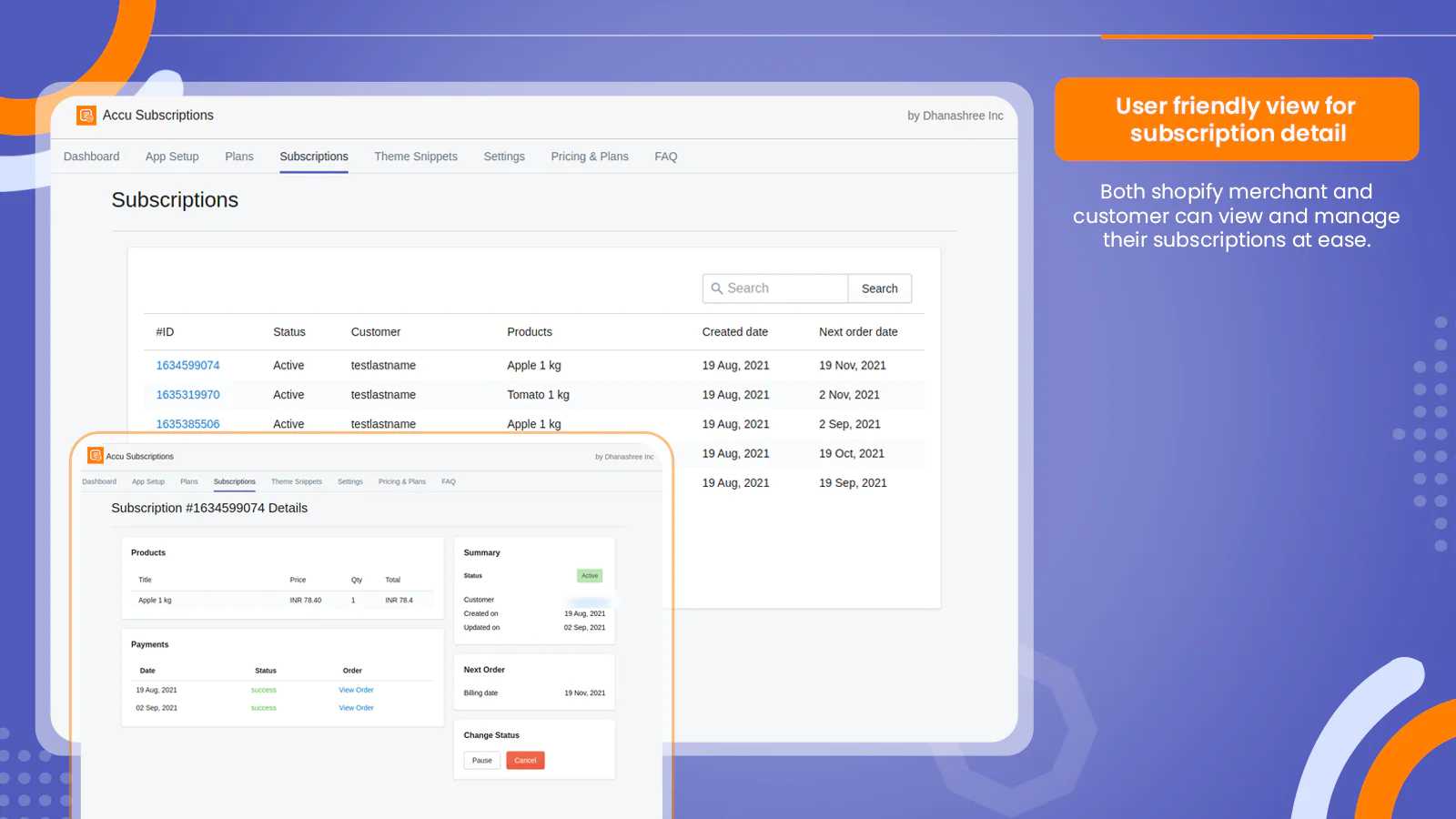Click the Next order date column header
This screenshot has height=819, width=1456.
click(858, 332)
